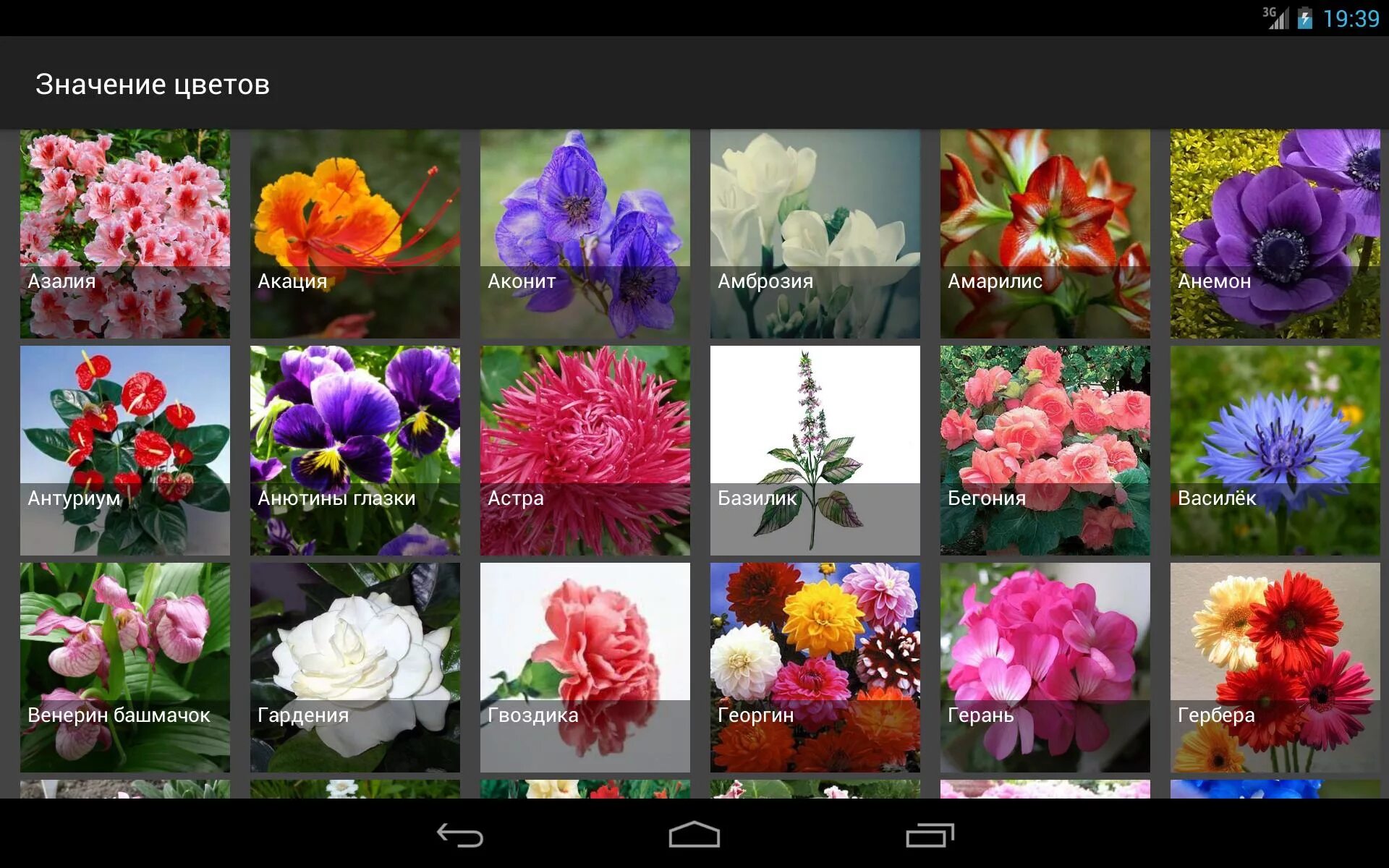Tap the Android Home navigation icon
1389x868 pixels.
click(x=694, y=835)
